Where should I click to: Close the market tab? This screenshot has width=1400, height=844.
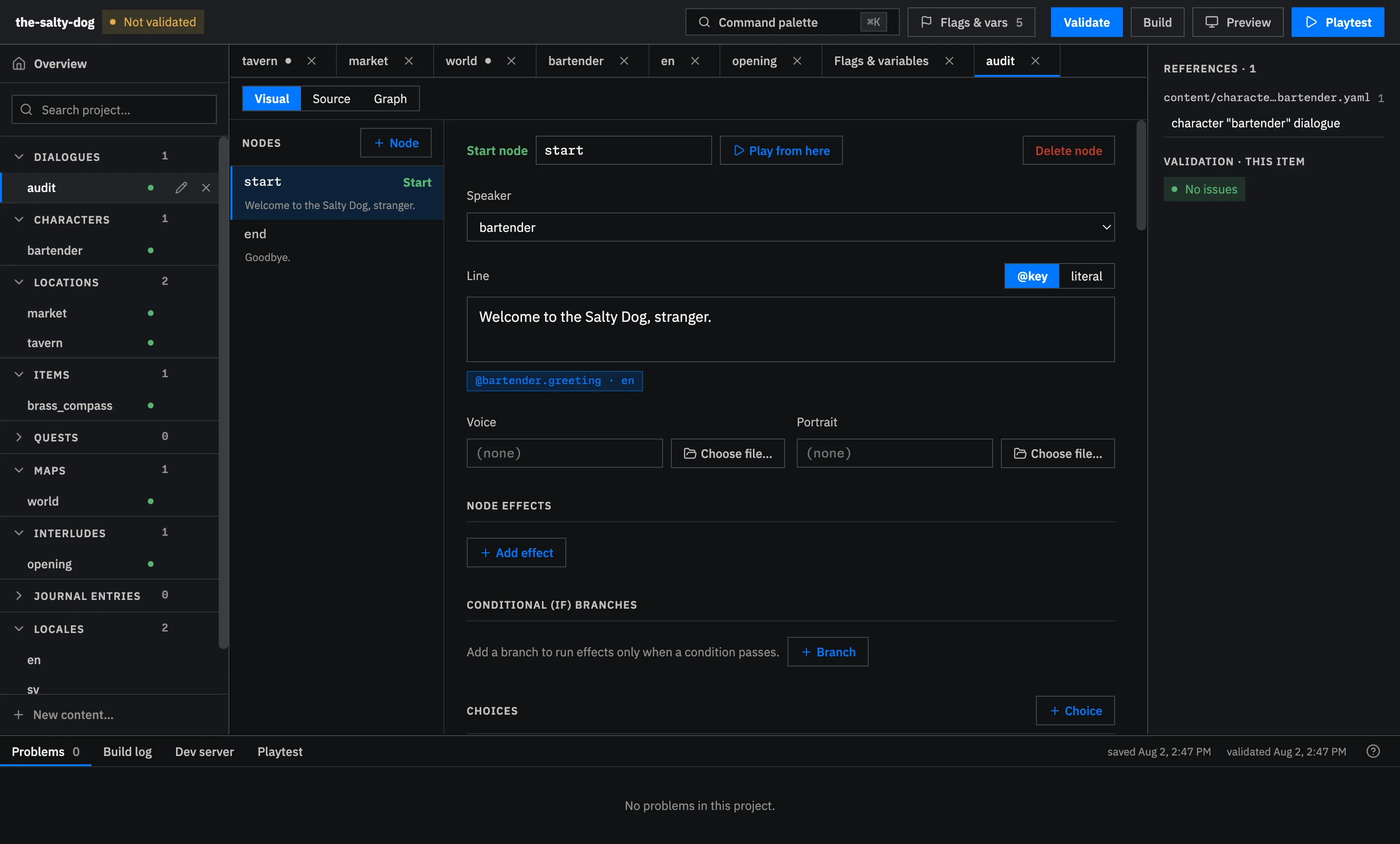click(x=408, y=61)
